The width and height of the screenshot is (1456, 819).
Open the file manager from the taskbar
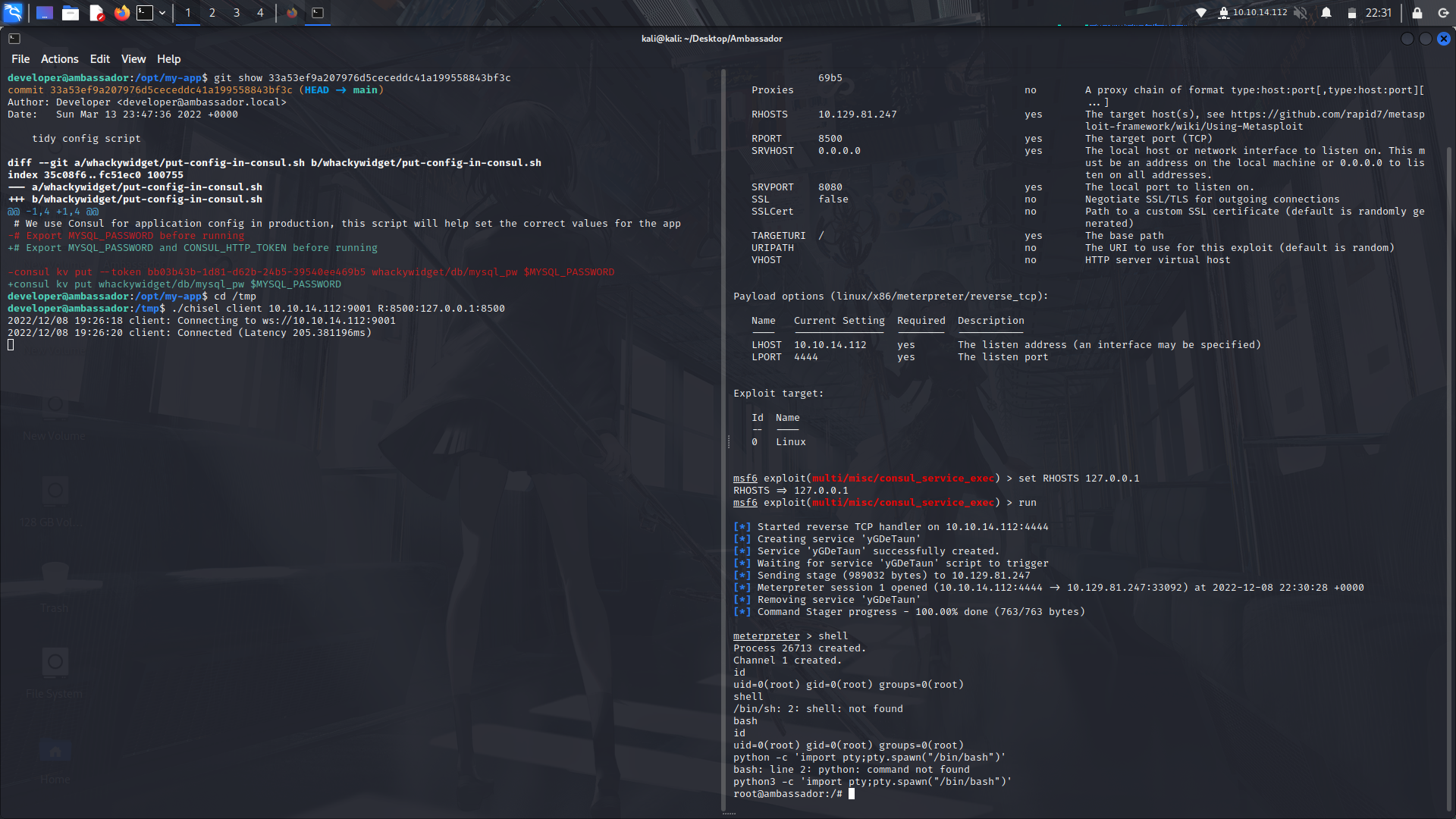click(x=70, y=13)
